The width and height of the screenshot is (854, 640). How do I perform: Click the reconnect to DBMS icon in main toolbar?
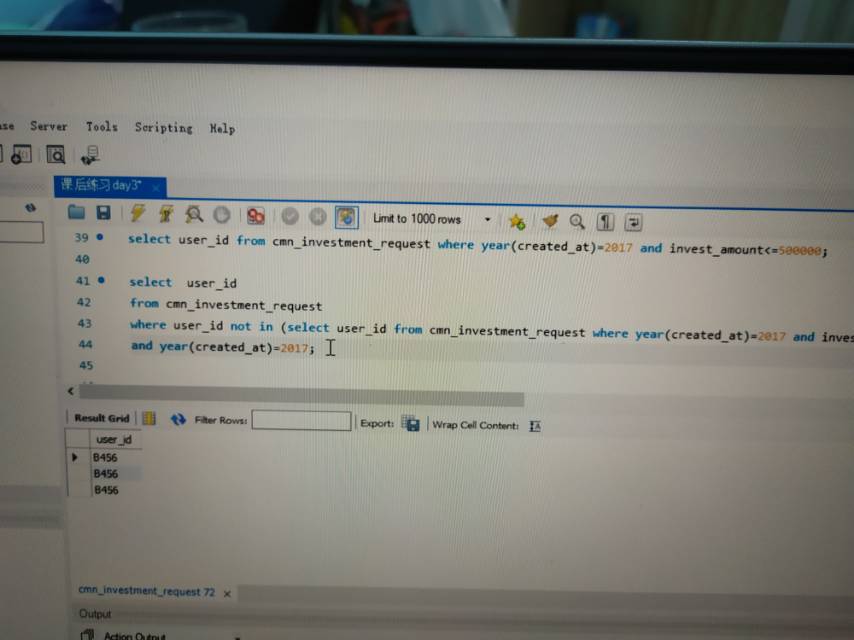[x=90, y=155]
